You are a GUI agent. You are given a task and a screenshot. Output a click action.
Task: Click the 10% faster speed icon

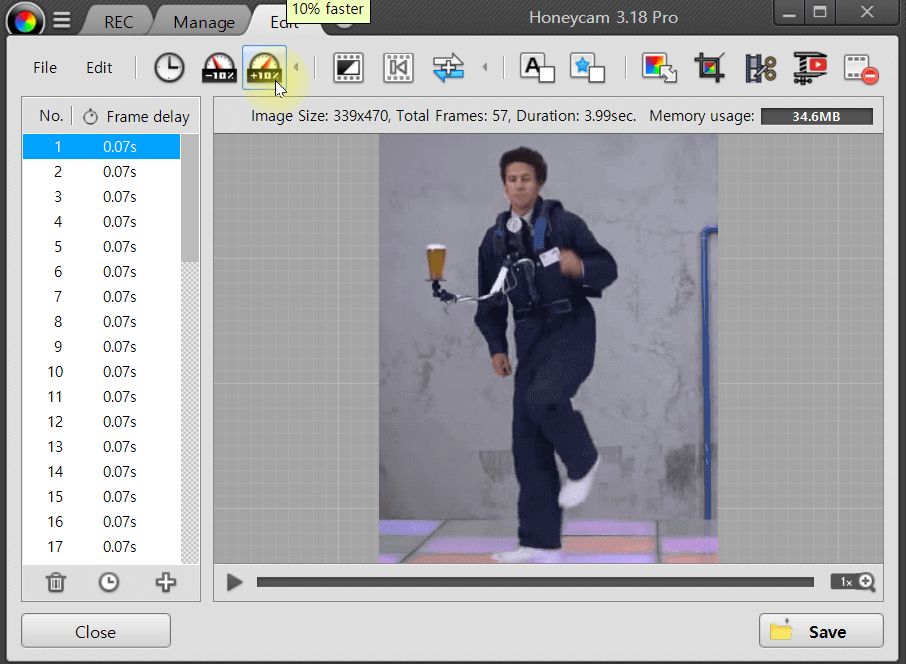pos(264,68)
